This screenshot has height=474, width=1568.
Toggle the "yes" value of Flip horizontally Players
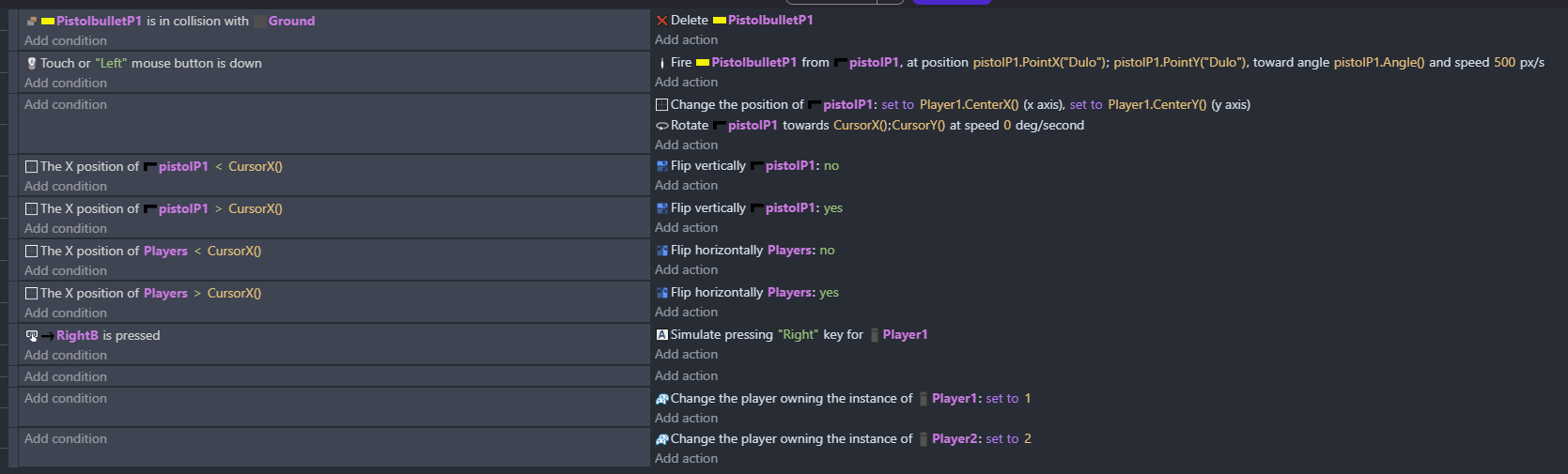tap(829, 293)
